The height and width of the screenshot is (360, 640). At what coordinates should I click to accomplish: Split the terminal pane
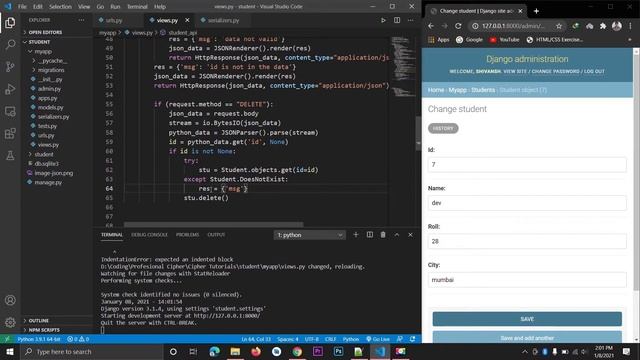coord(369,235)
